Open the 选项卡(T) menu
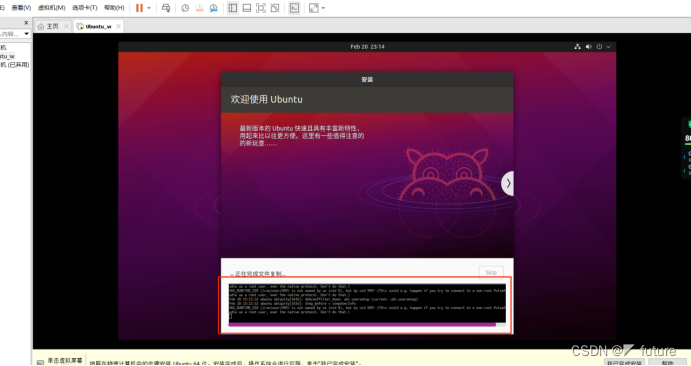 [x=85, y=8]
